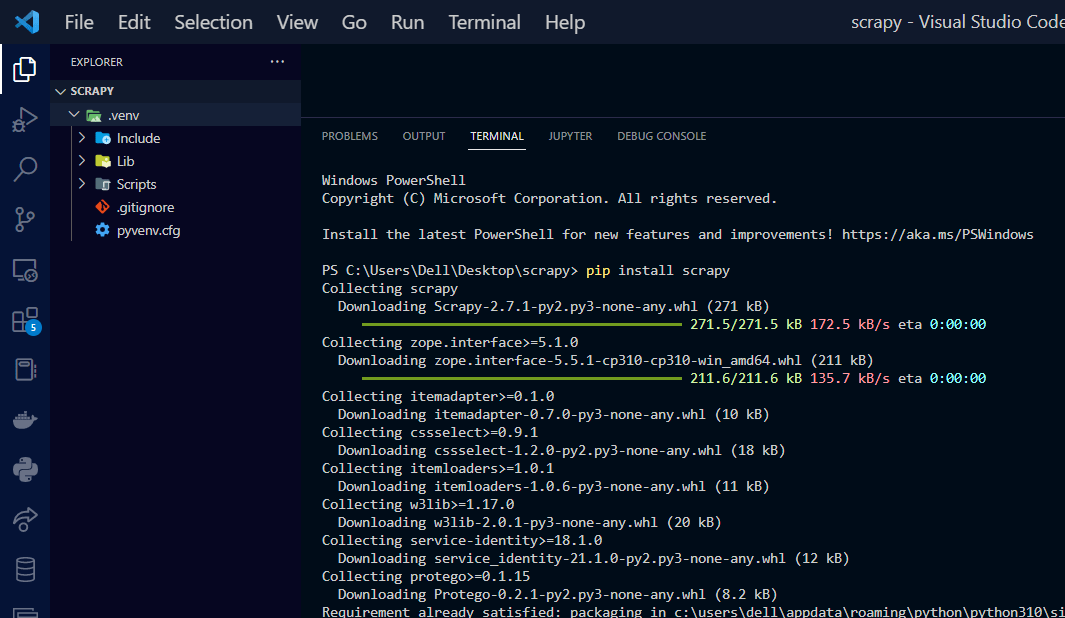Screen dimensions: 1065x618
Task: Click the Scrapy download progress bar
Action: pyautogui.click(x=522, y=325)
